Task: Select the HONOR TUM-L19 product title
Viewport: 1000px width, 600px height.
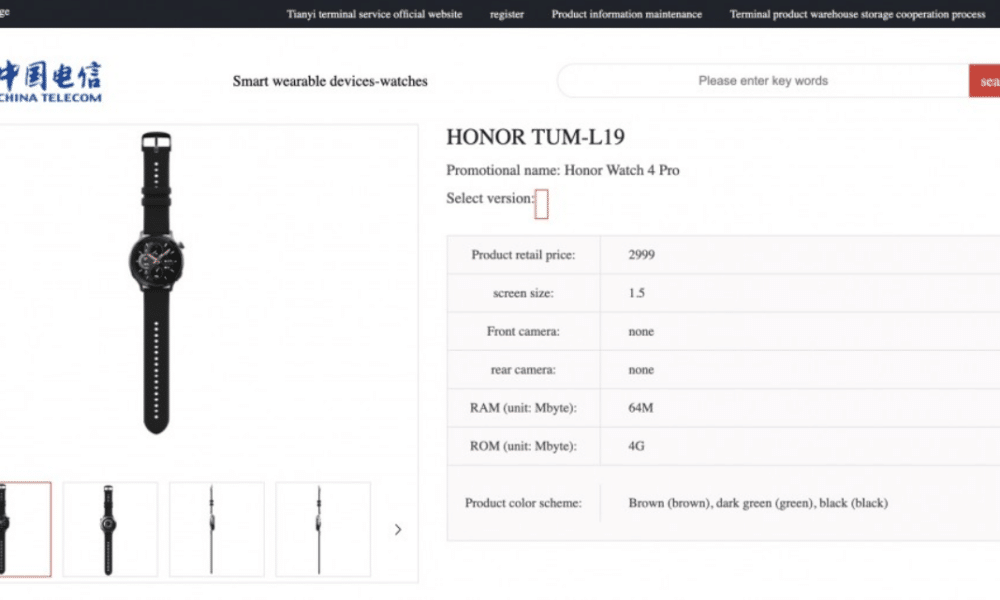Action: pyautogui.click(x=535, y=136)
